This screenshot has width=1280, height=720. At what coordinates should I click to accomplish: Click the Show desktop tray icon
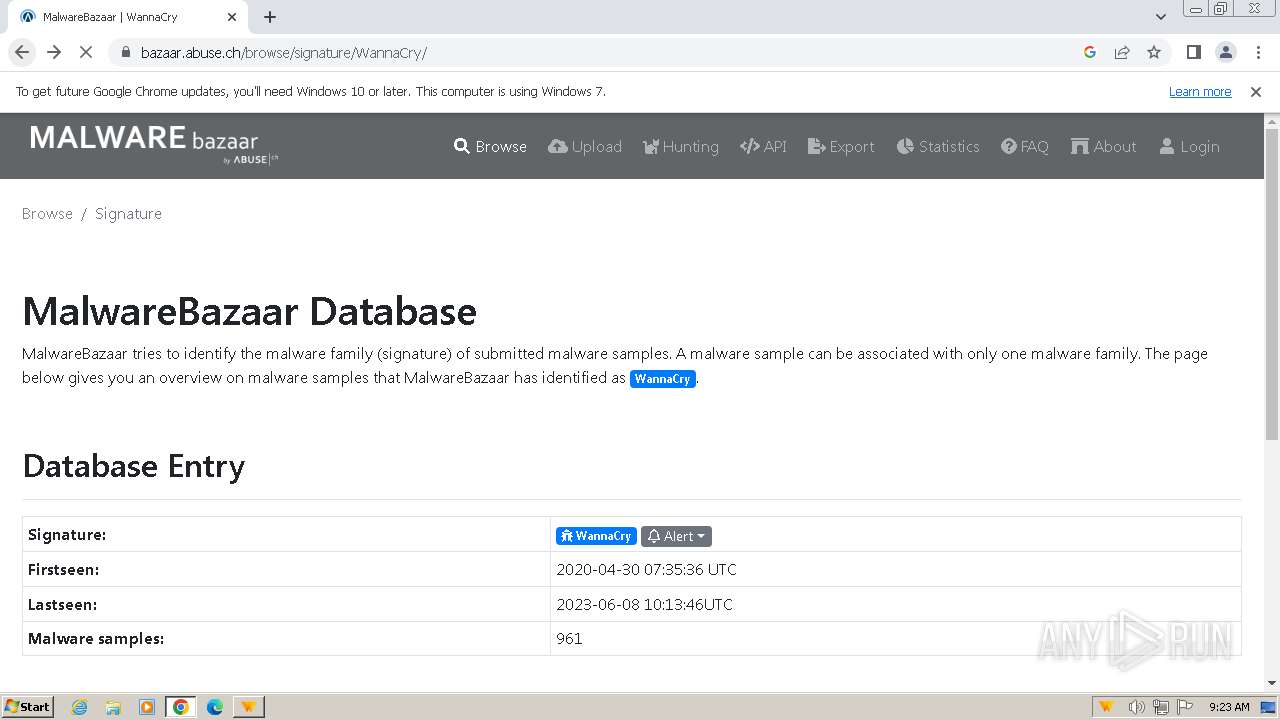coord(1270,707)
